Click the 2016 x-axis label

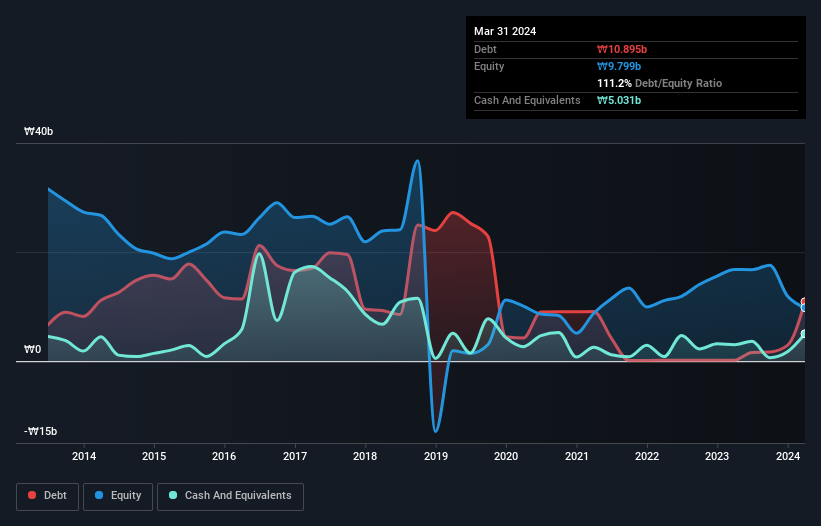click(224, 456)
